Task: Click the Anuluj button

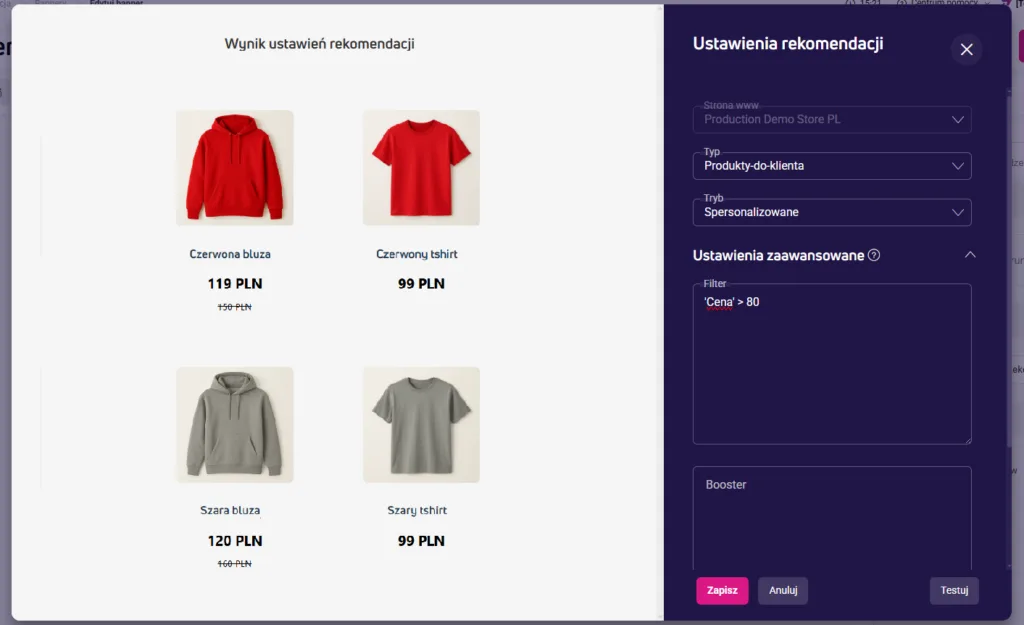Action: pyautogui.click(x=783, y=590)
